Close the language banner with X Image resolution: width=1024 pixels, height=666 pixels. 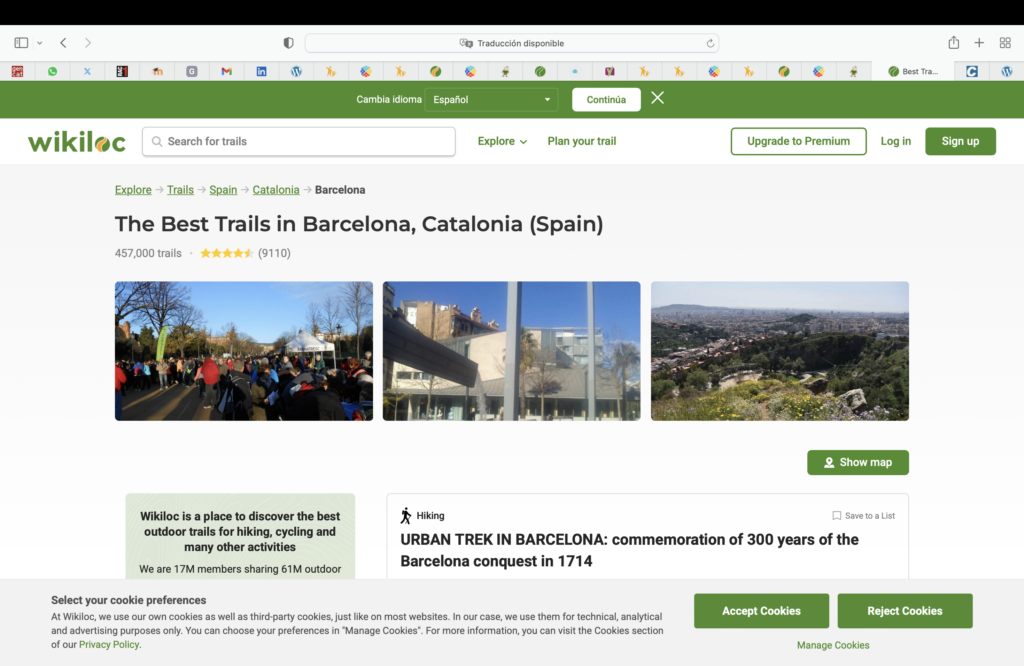(658, 98)
